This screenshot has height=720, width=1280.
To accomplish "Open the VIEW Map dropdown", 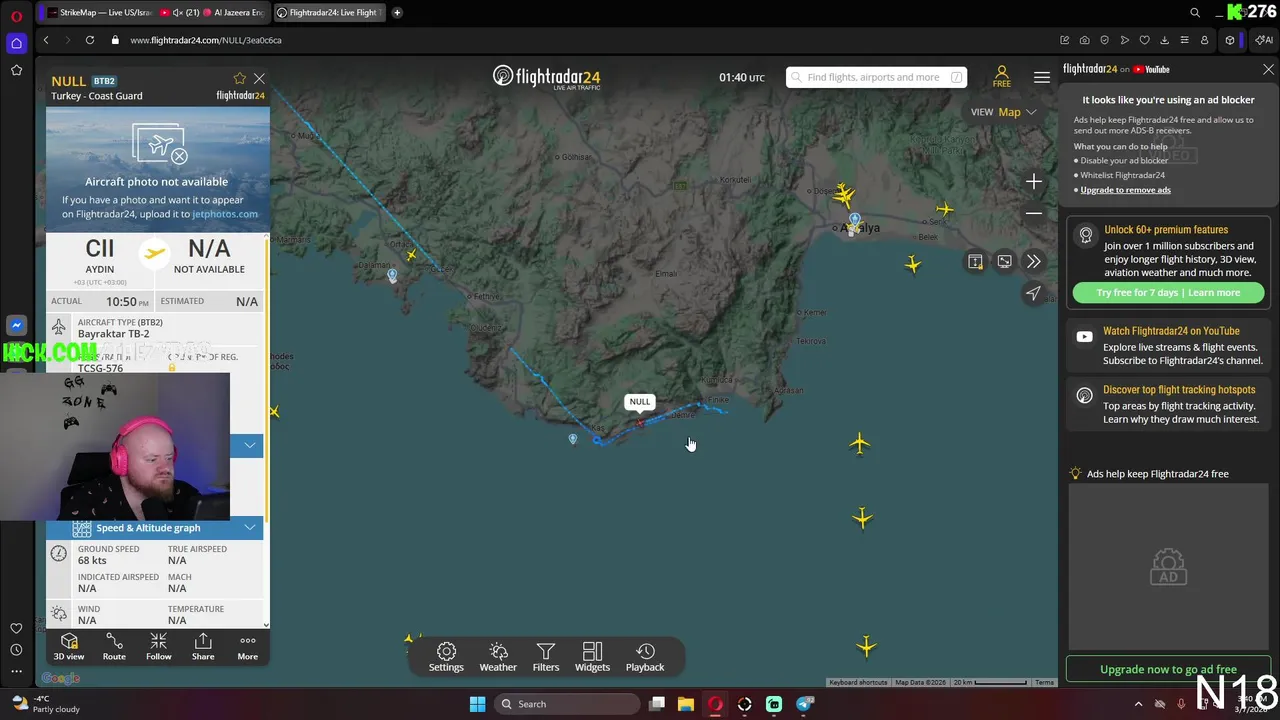I will point(1004,112).
